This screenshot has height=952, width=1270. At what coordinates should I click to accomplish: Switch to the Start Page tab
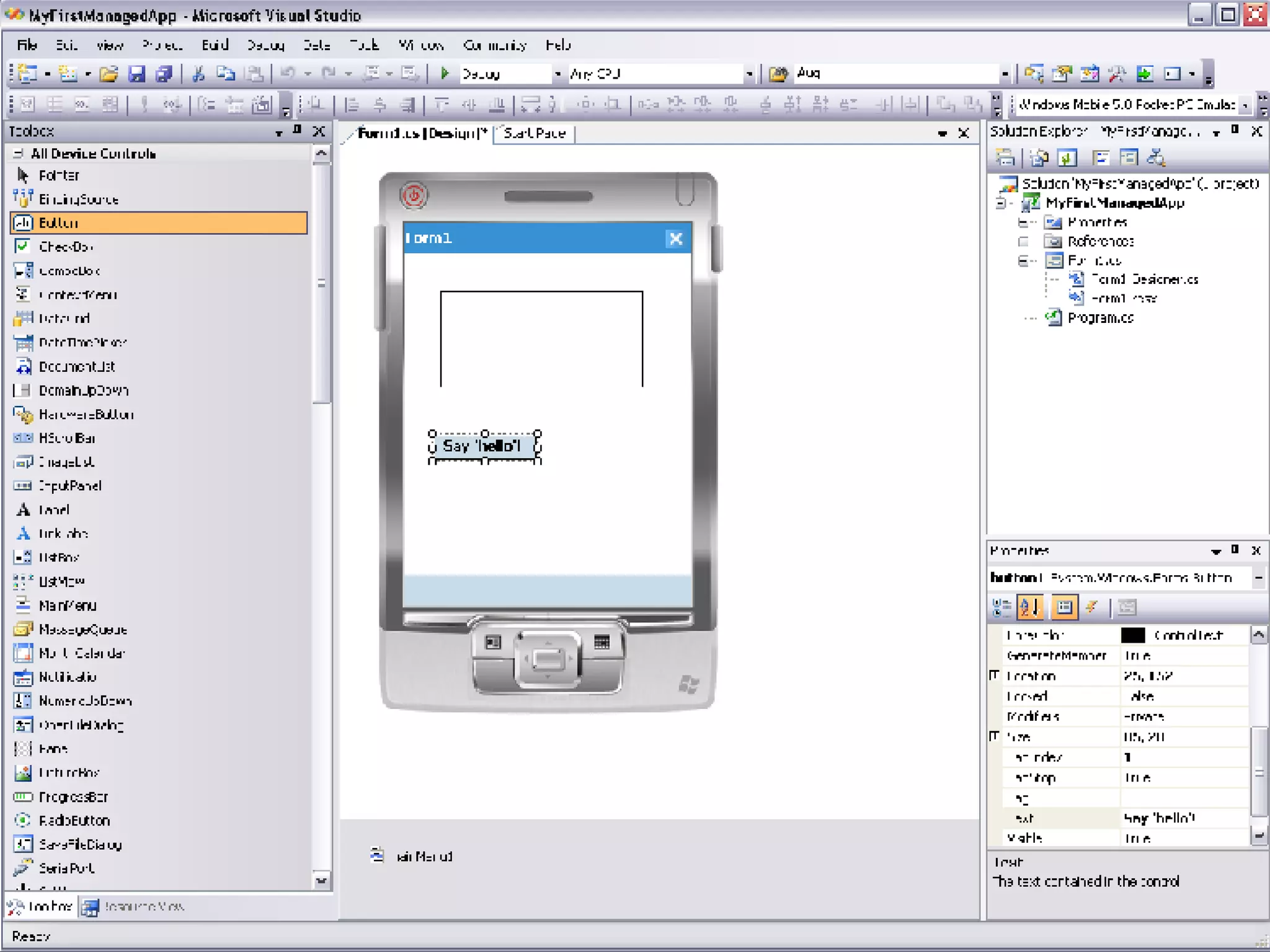(x=534, y=133)
